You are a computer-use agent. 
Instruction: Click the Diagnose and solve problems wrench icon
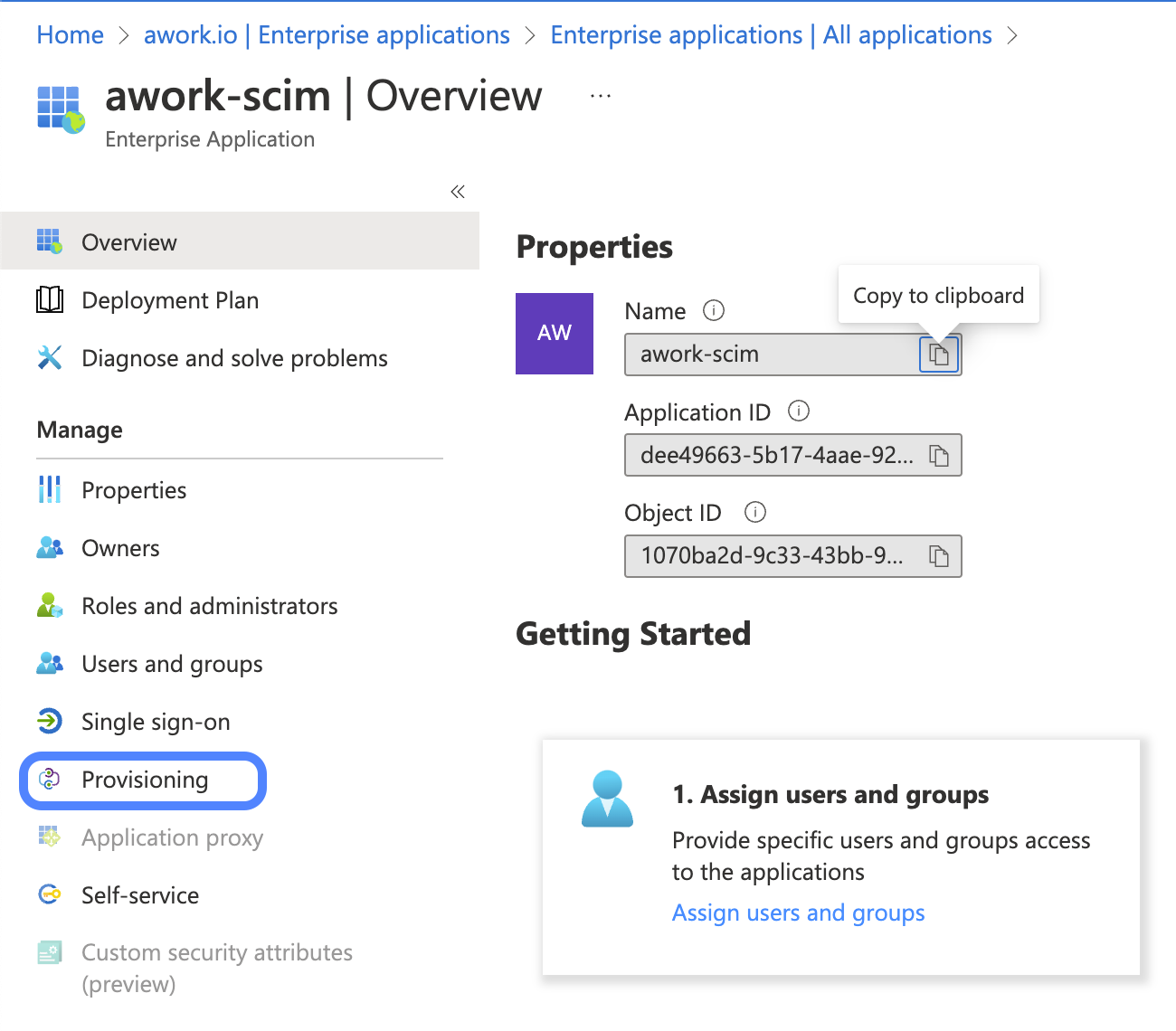(50, 357)
